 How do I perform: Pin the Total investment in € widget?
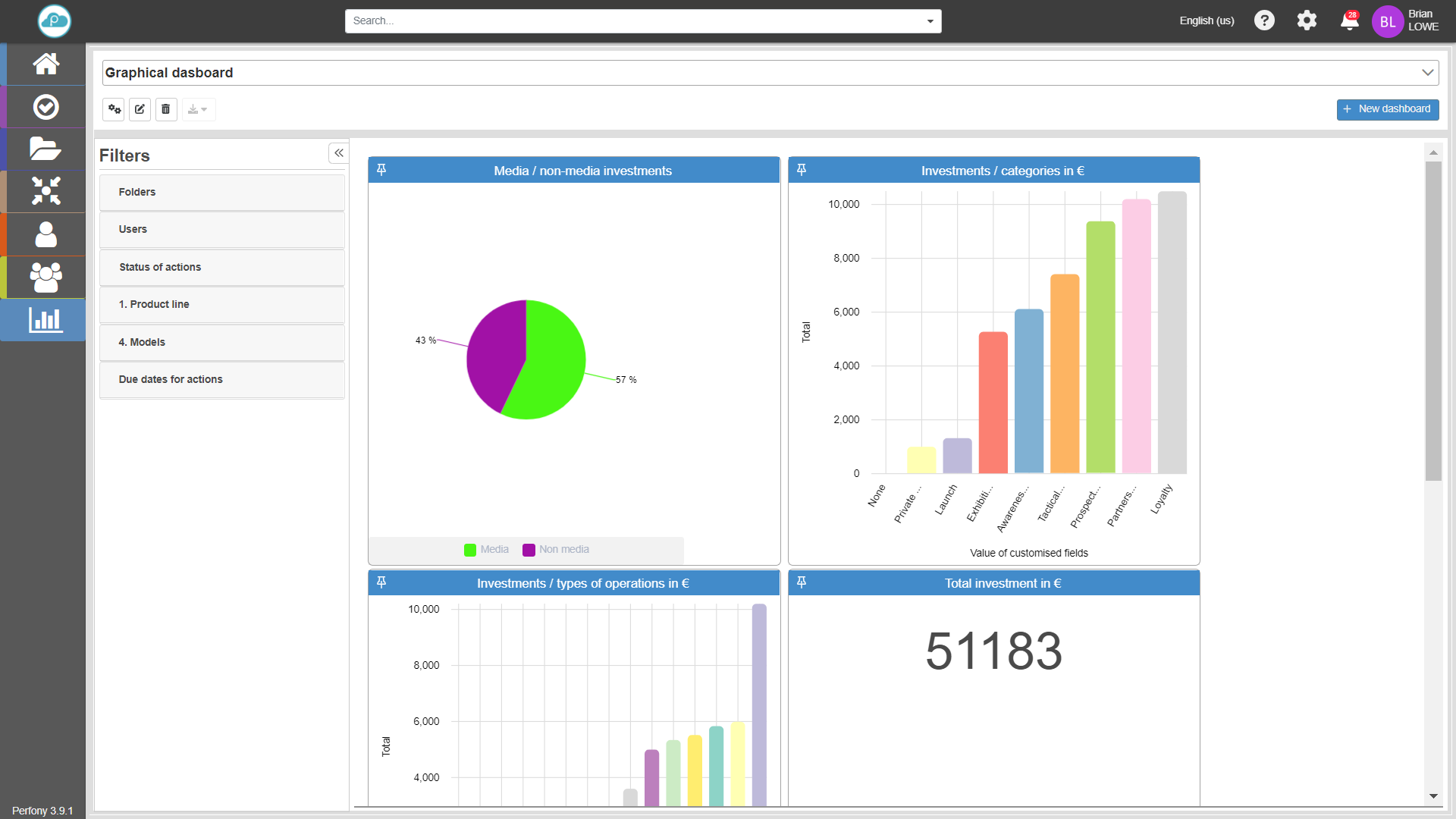pyautogui.click(x=802, y=582)
